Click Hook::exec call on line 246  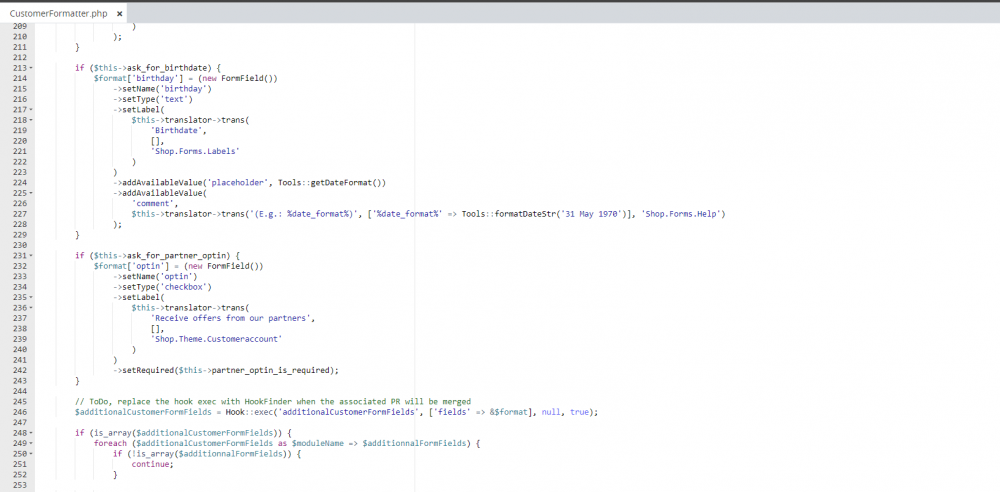click(x=248, y=412)
